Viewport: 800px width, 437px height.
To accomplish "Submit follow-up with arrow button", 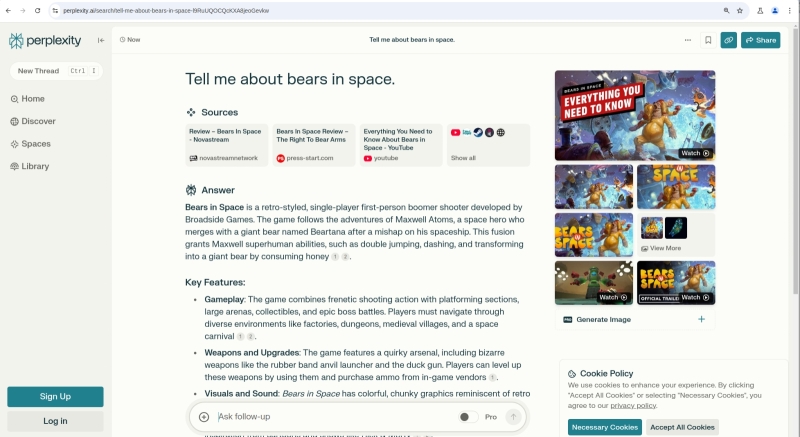I will [x=513, y=417].
